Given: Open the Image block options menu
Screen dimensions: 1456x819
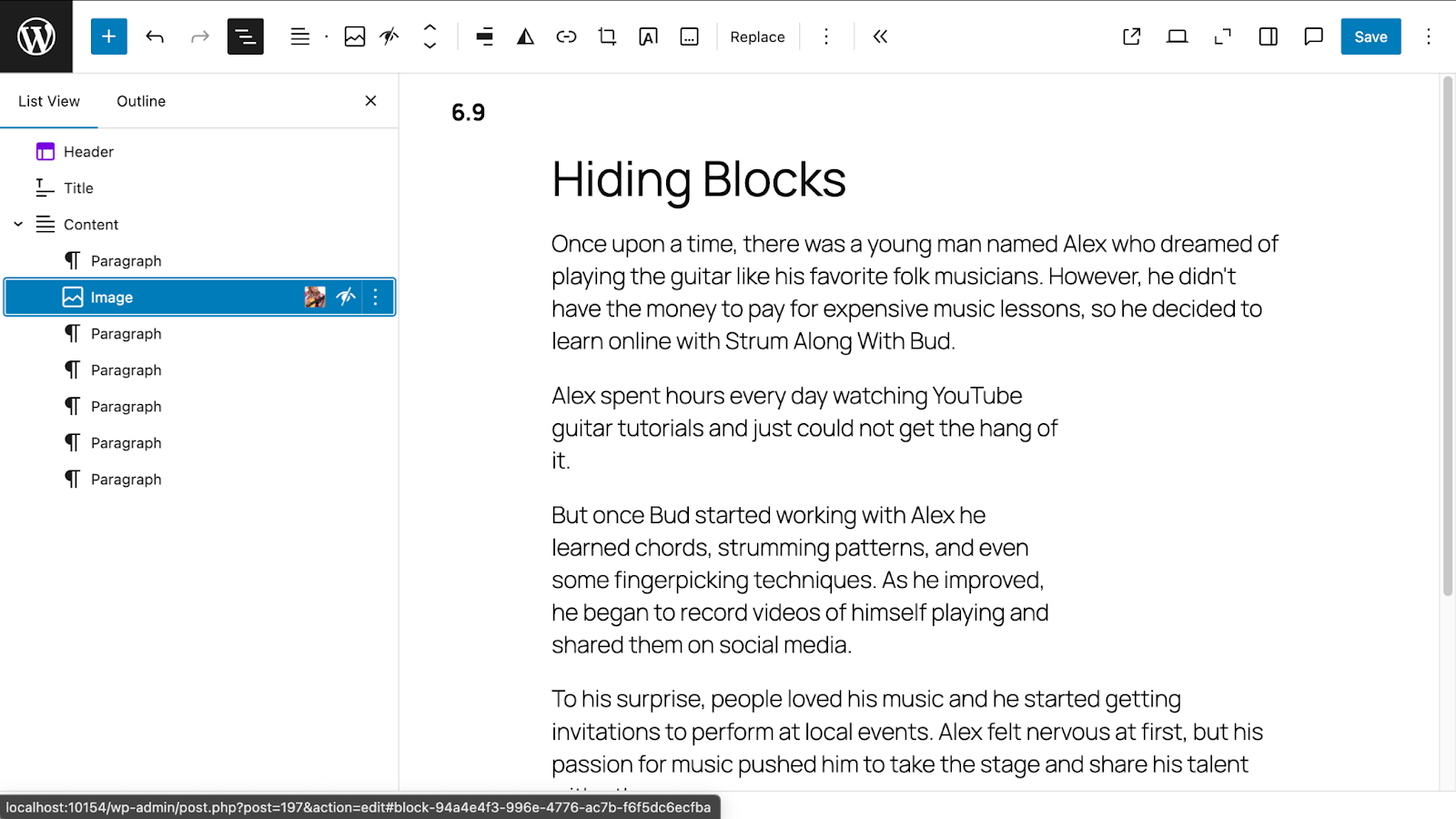Looking at the screenshot, I should (x=375, y=297).
